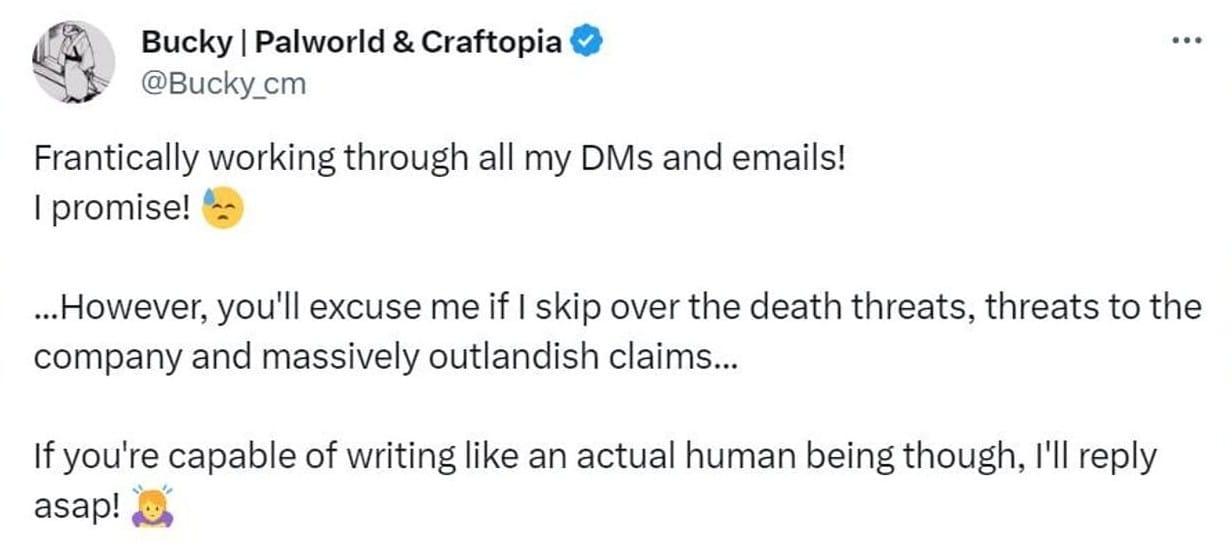This screenshot has height=542, width=1231.
Task: Click the "I promise!" text
Action: [112, 209]
